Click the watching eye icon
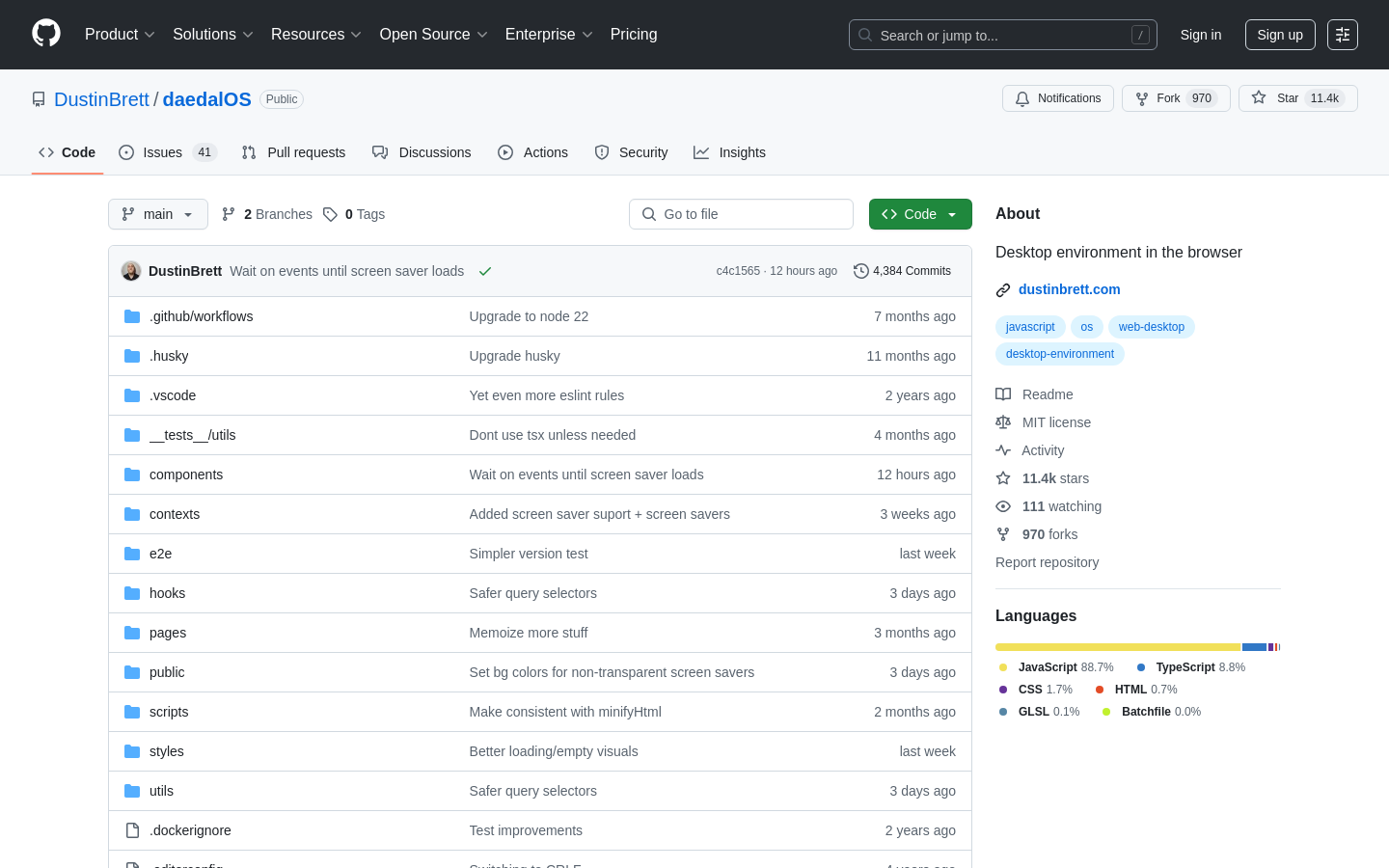Image resolution: width=1389 pixels, height=868 pixels. tap(1003, 506)
